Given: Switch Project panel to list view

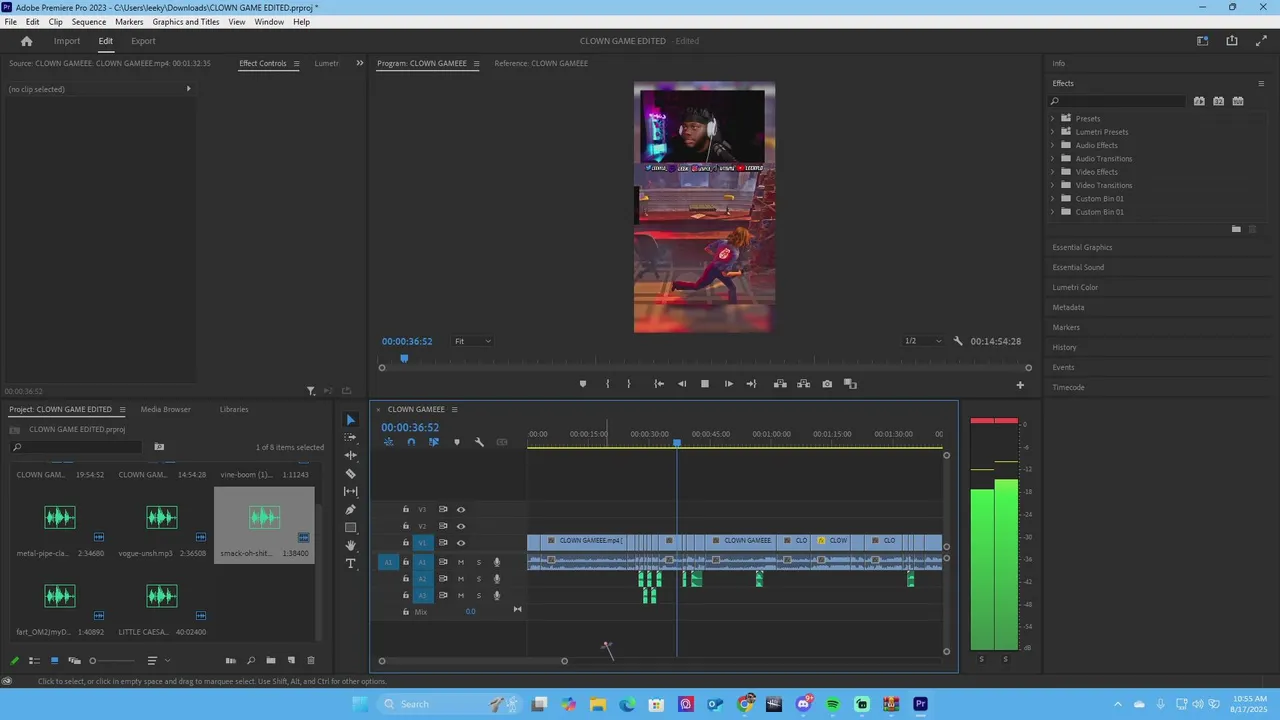Looking at the screenshot, I should 34,661.
